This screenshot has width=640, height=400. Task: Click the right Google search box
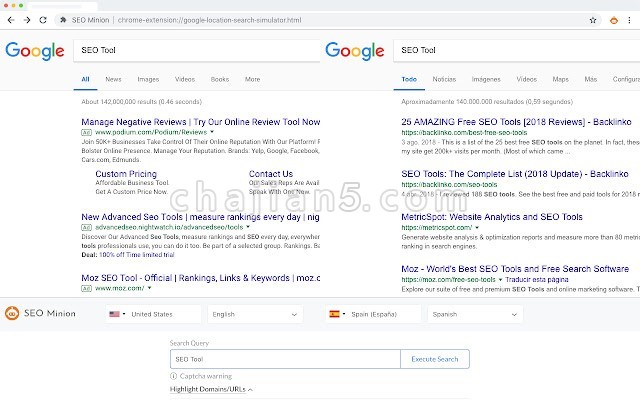pos(517,51)
